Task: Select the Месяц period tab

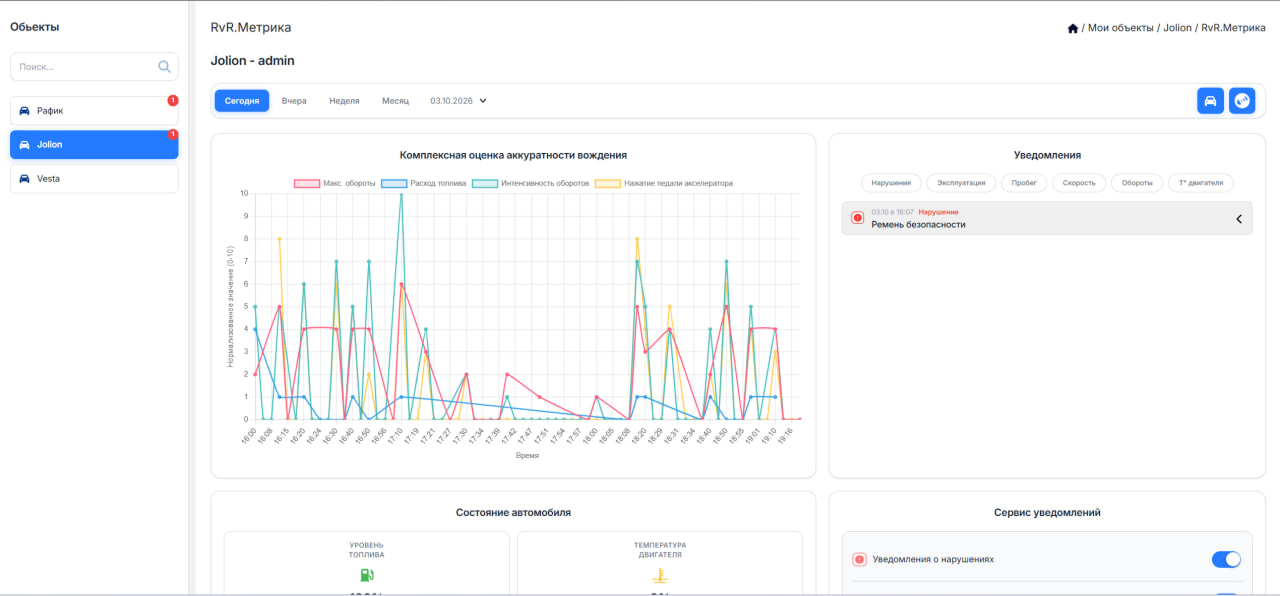Action: pos(395,101)
